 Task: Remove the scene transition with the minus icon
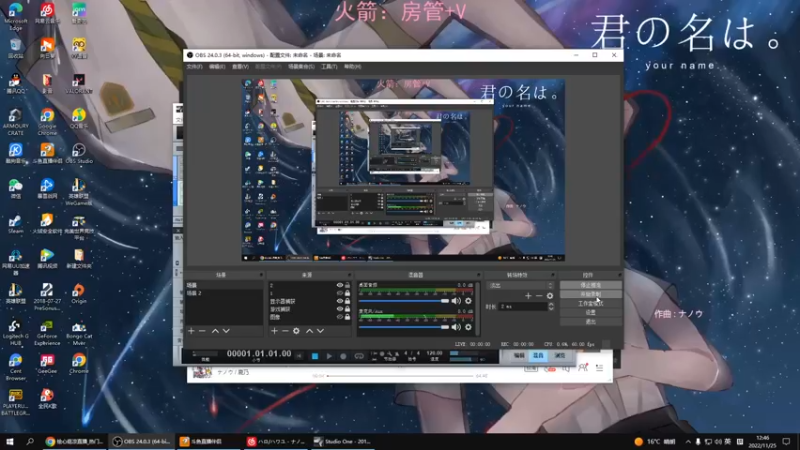click(539, 296)
